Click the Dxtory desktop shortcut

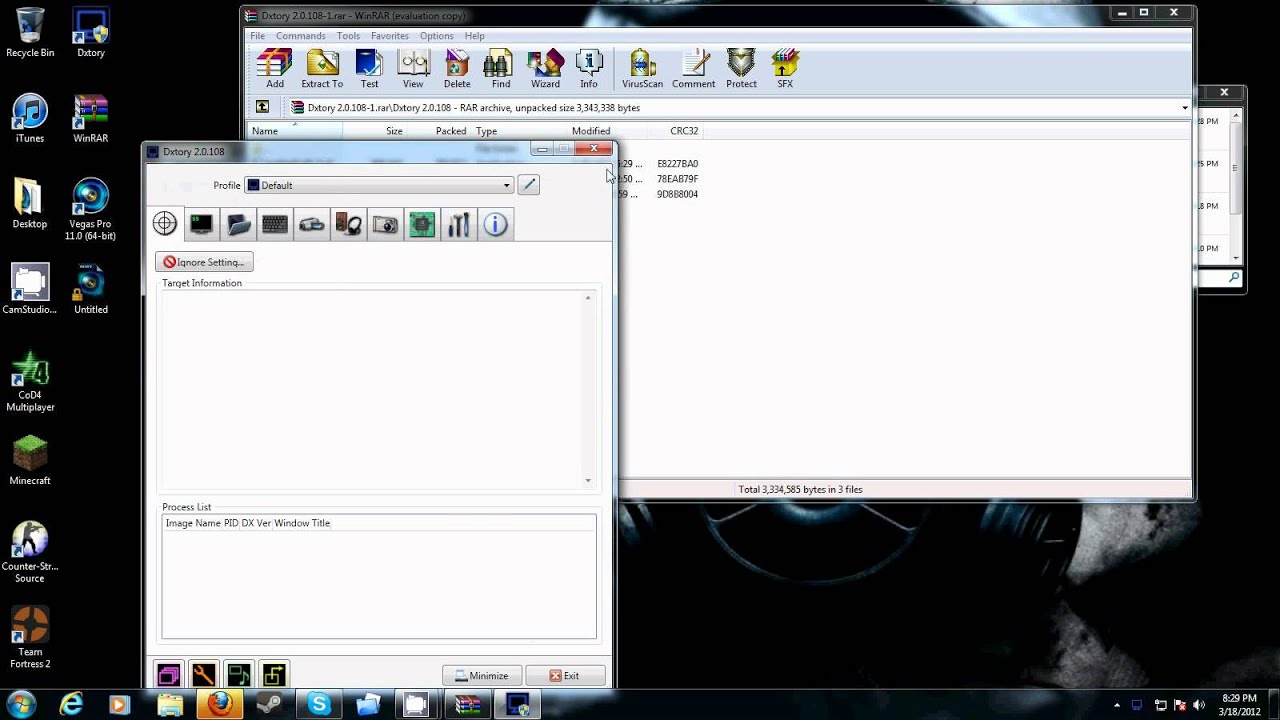click(91, 32)
